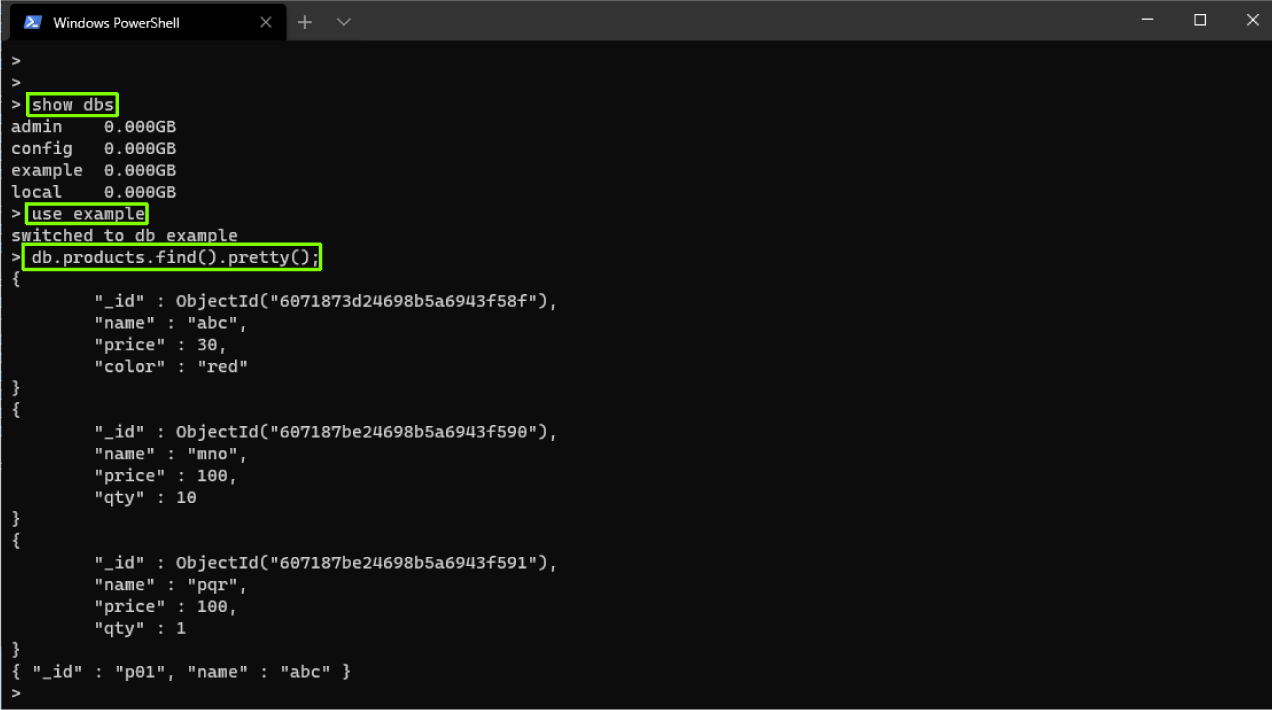Screen dimensions: 1272x710
Task: Click the '"color" : "red"' line
Action: coord(171,367)
